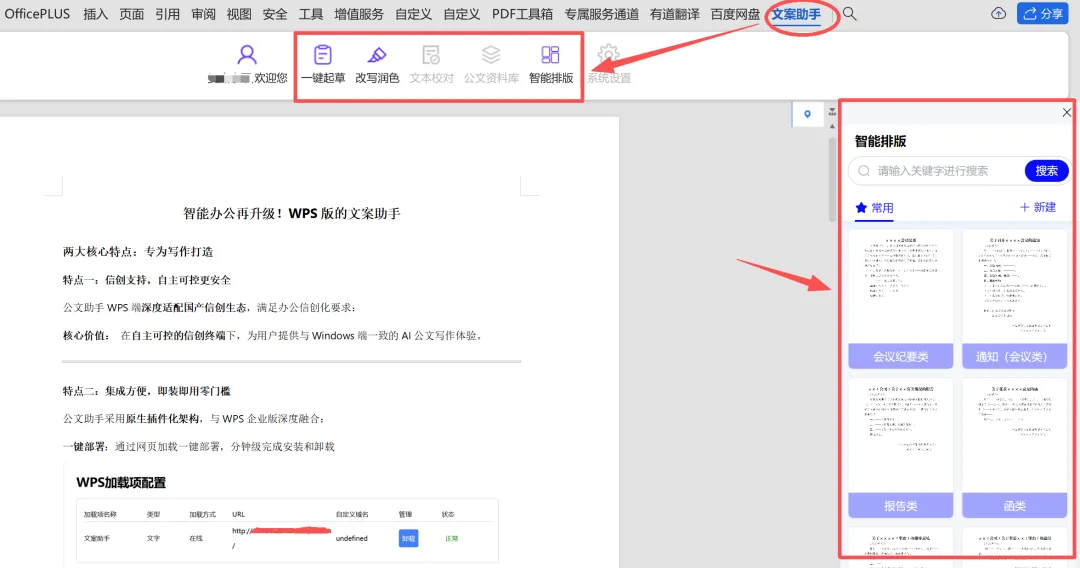
Task: Click the scroll-up arrow of document scrollbar
Action: click(x=832, y=126)
